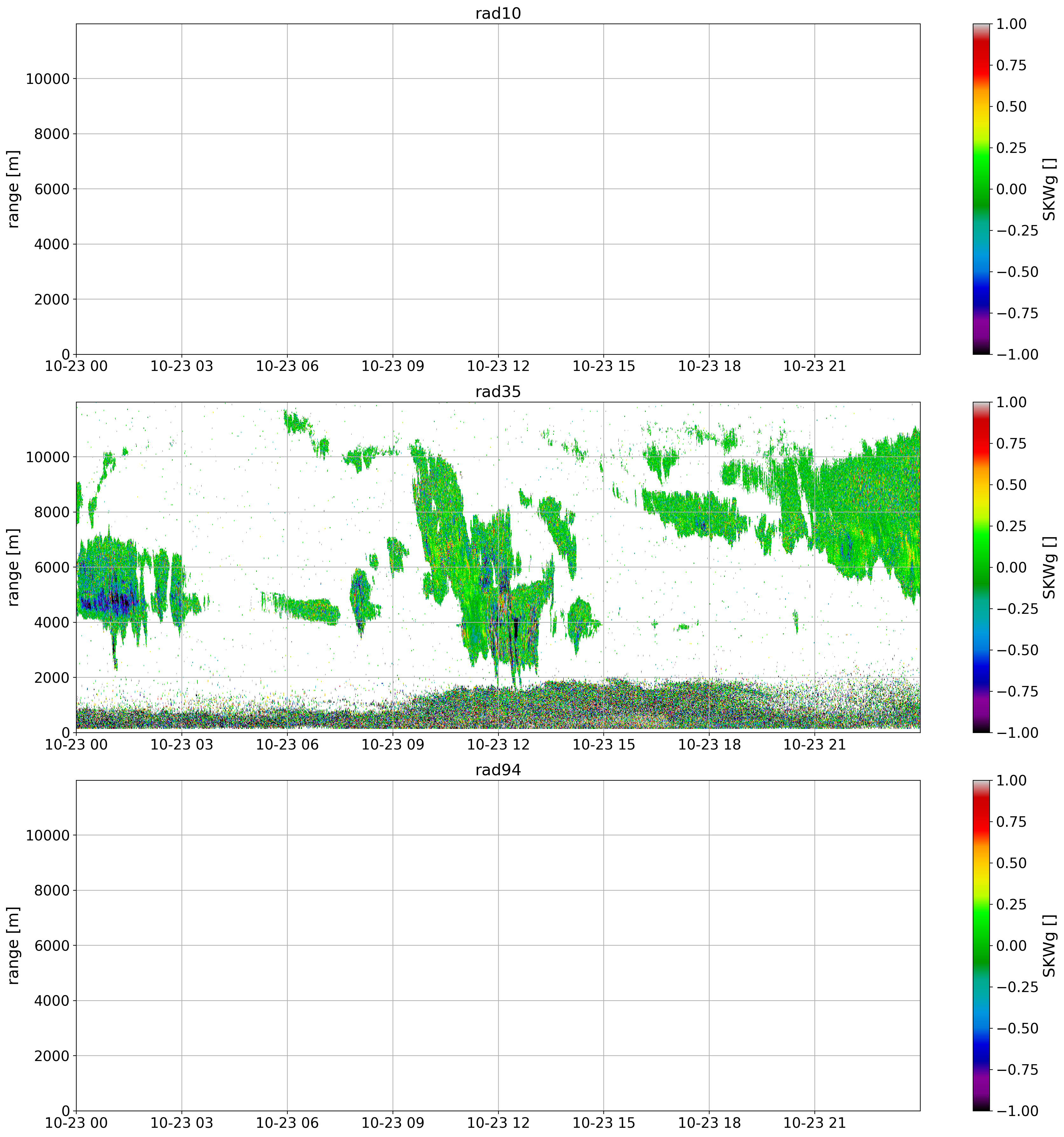This screenshot has width=1064, height=1137.
Task: Click the rad35 plot title
Action: pos(498,392)
